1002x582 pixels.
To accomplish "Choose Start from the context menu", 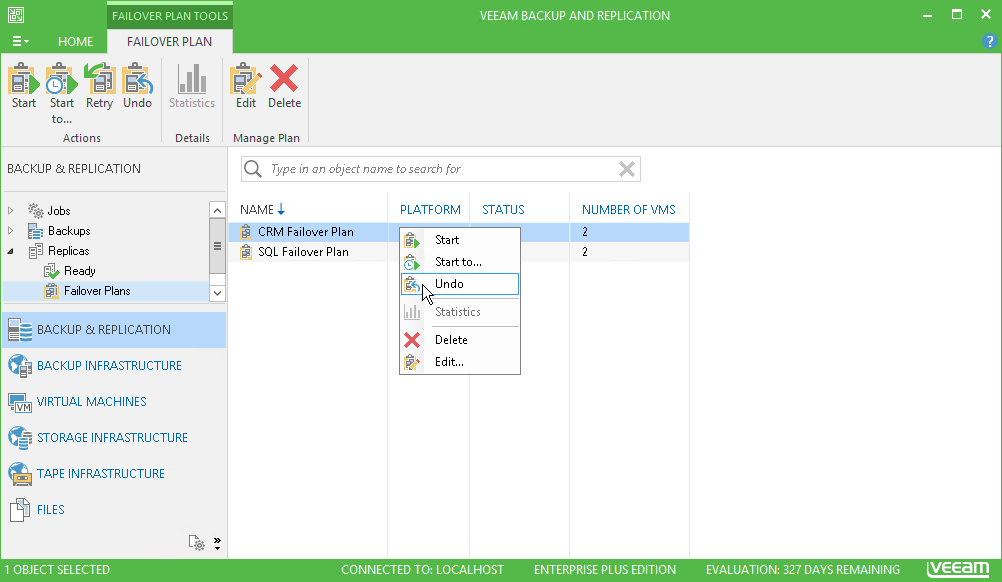I will [459, 240].
